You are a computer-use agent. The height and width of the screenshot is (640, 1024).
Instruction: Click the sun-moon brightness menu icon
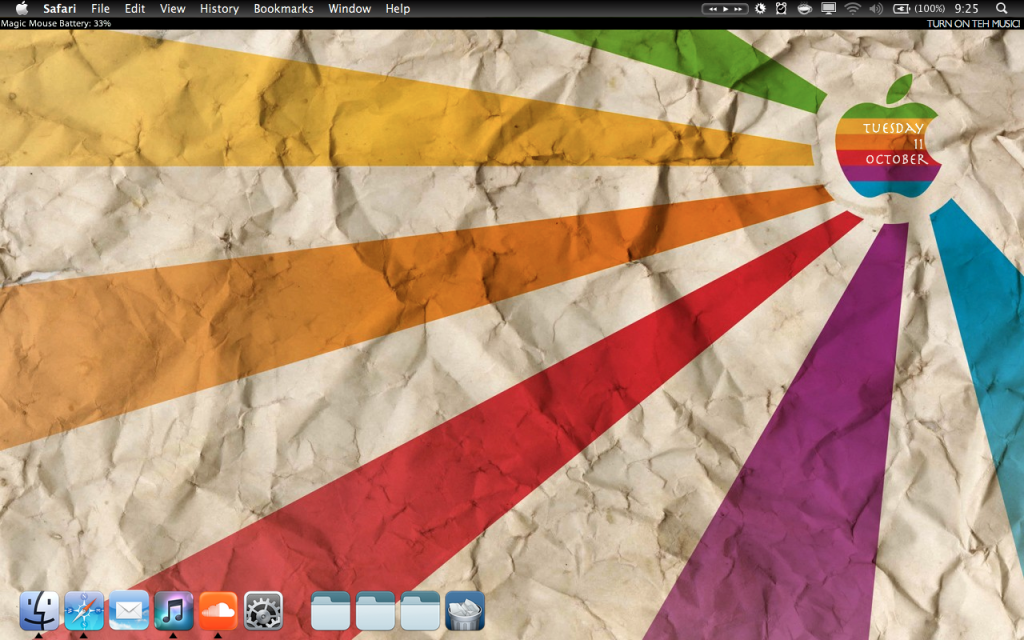point(760,8)
